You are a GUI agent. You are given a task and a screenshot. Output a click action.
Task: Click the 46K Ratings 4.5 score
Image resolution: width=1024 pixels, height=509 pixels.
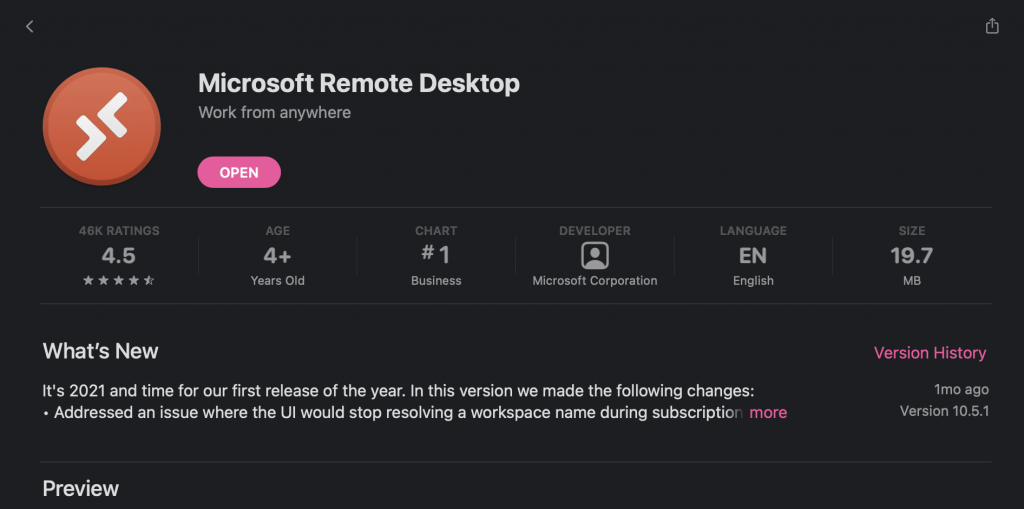click(118, 256)
